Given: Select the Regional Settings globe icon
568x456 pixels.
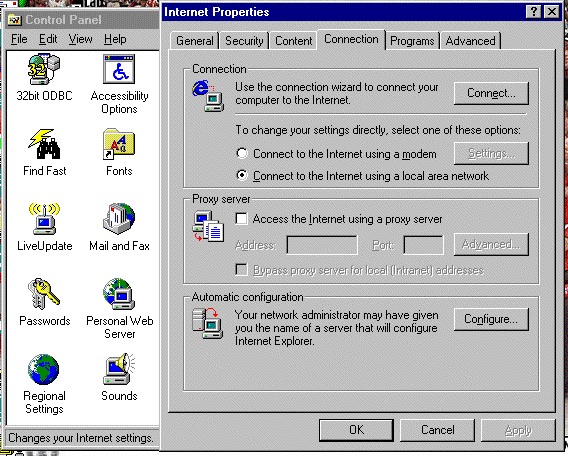Looking at the screenshot, I should tap(44, 369).
